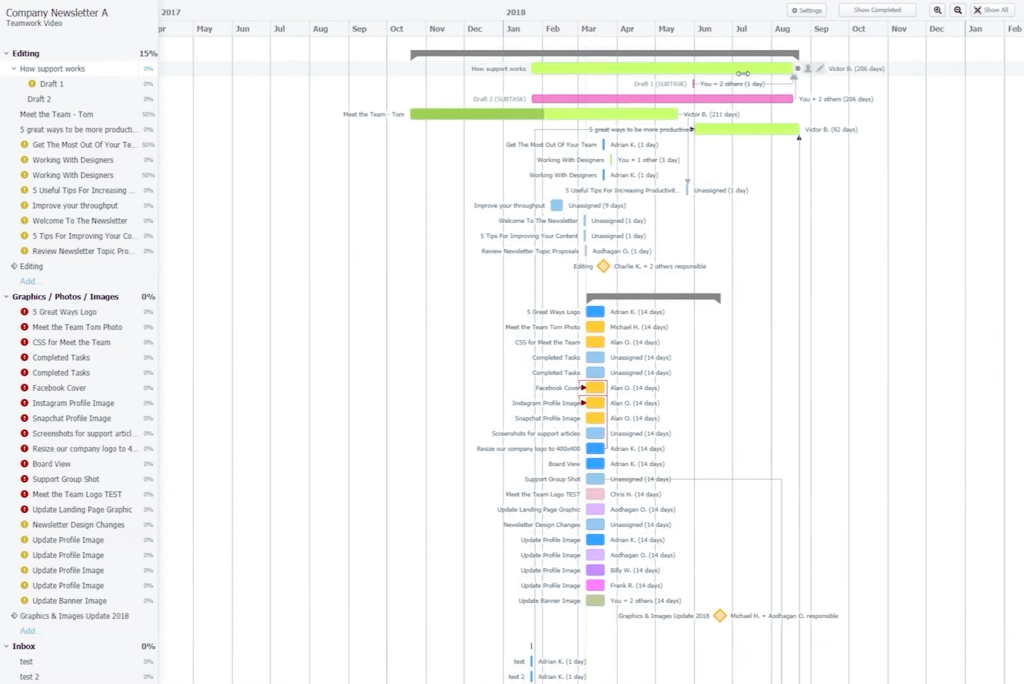This screenshot has width=1024, height=684.
Task: Click olive Update Banner Image Gantt bar
Action: tap(595, 600)
